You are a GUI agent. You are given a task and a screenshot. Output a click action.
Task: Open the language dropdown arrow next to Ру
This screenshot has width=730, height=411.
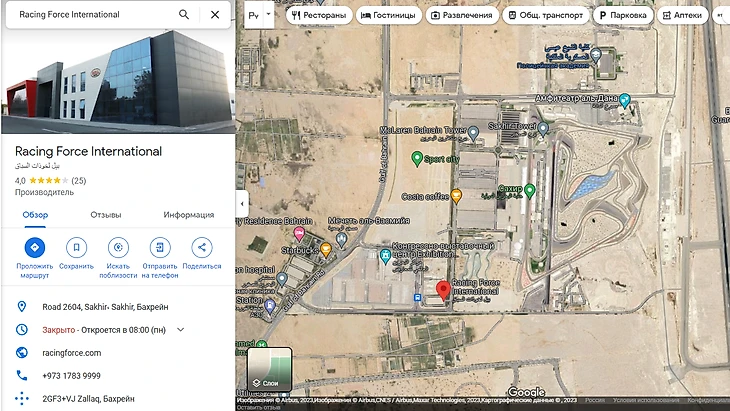pos(269,14)
